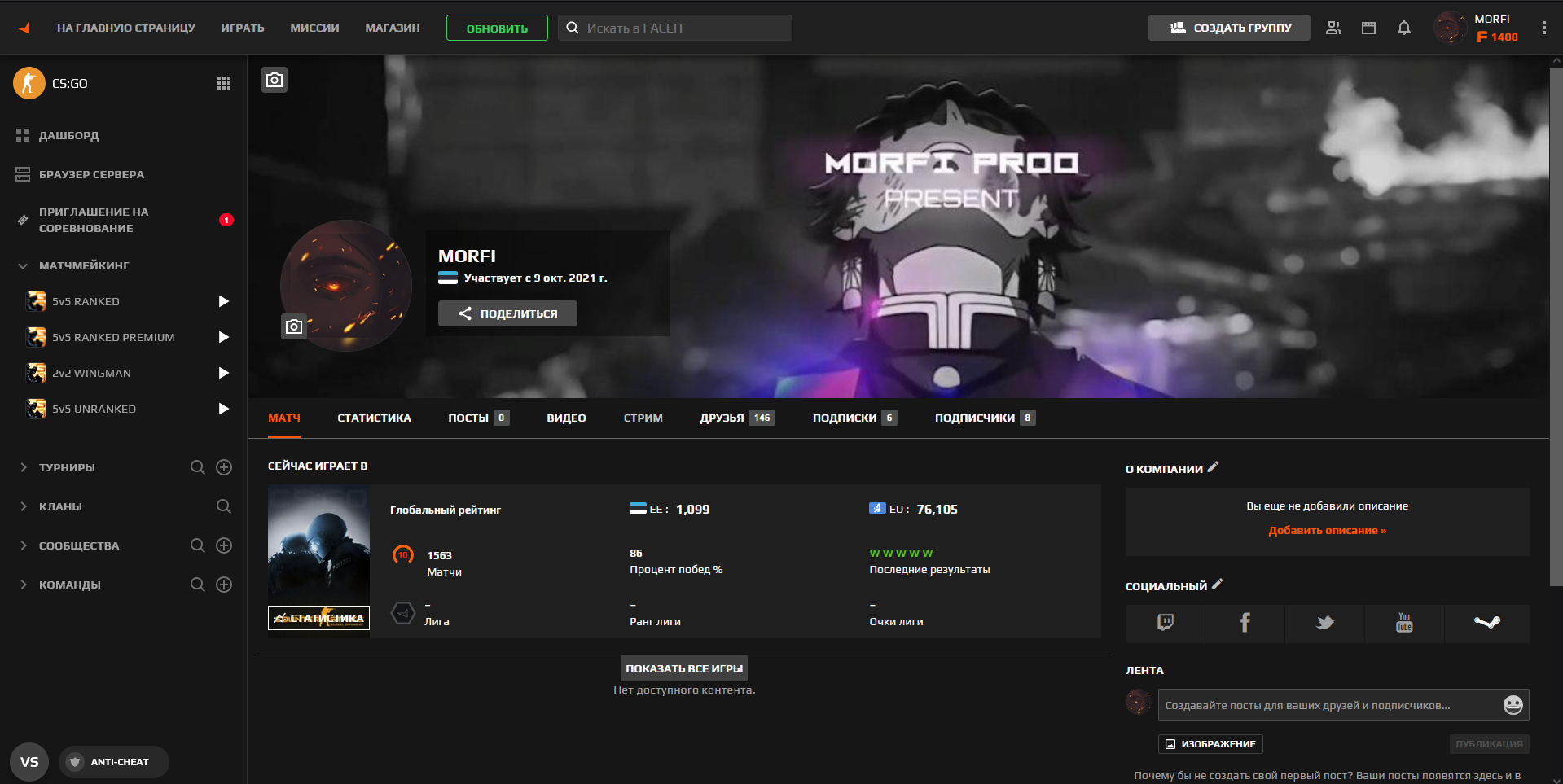Link Twitch account icon
Viewport: 1563px width, 784px height.
tap(1166, 623)
